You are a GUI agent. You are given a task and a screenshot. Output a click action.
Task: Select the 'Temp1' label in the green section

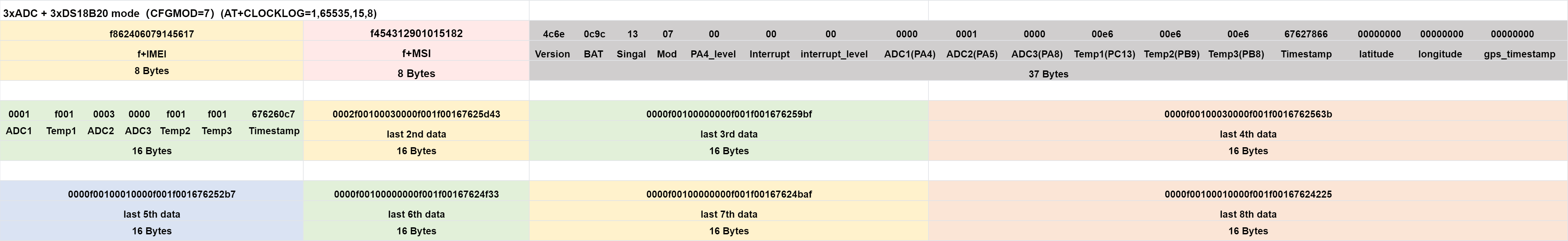(x=61, y=131)
